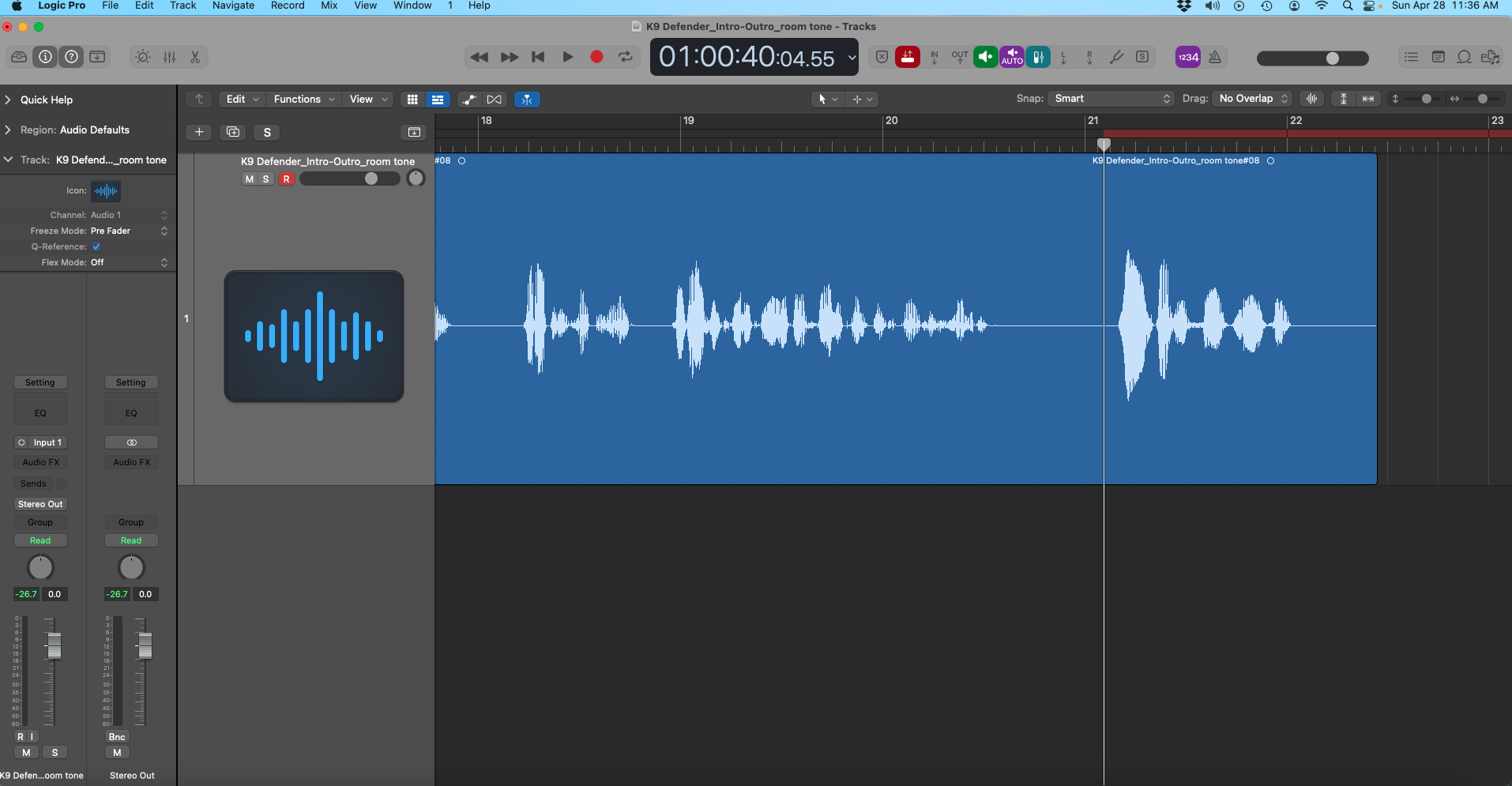Viewport: 1512px width, 786px height.
Task: Duplicate the track with the duplicate button
Action: [233, 132]
